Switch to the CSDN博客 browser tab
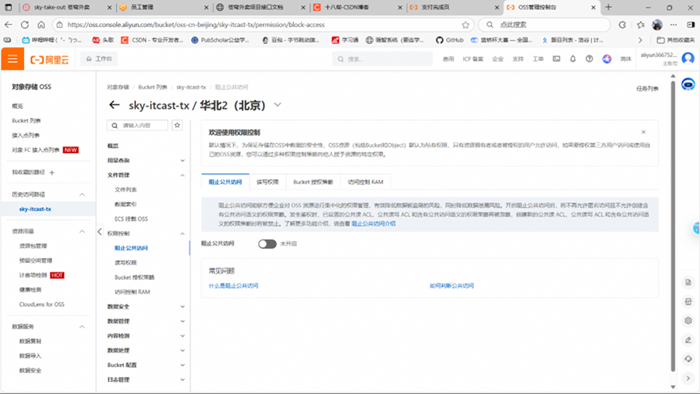Viewport: 700px width, 394px height. (358, 7)
